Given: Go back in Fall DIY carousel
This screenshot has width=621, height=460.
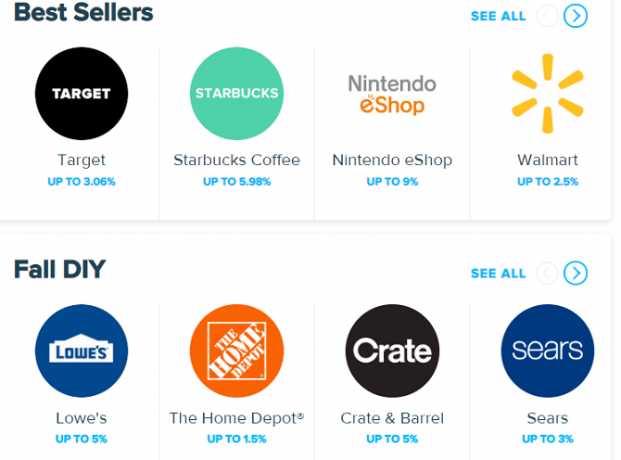Looking at the screenshot, I should (547, 273).
